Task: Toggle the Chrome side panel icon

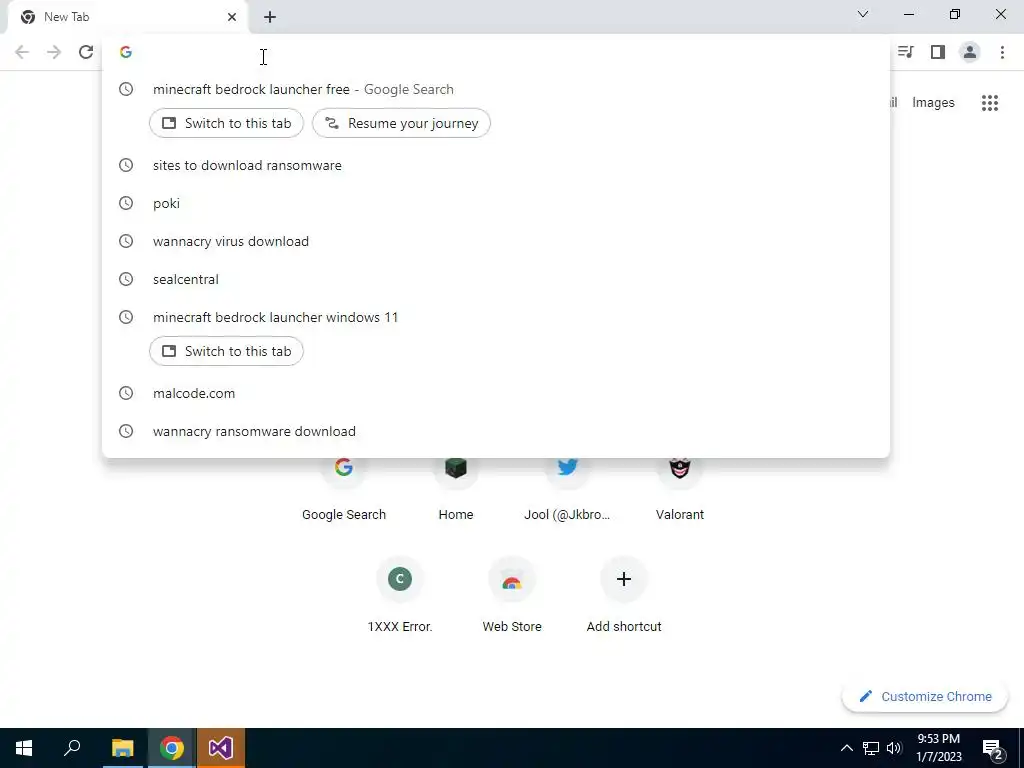Action: (x=938, y=52)
